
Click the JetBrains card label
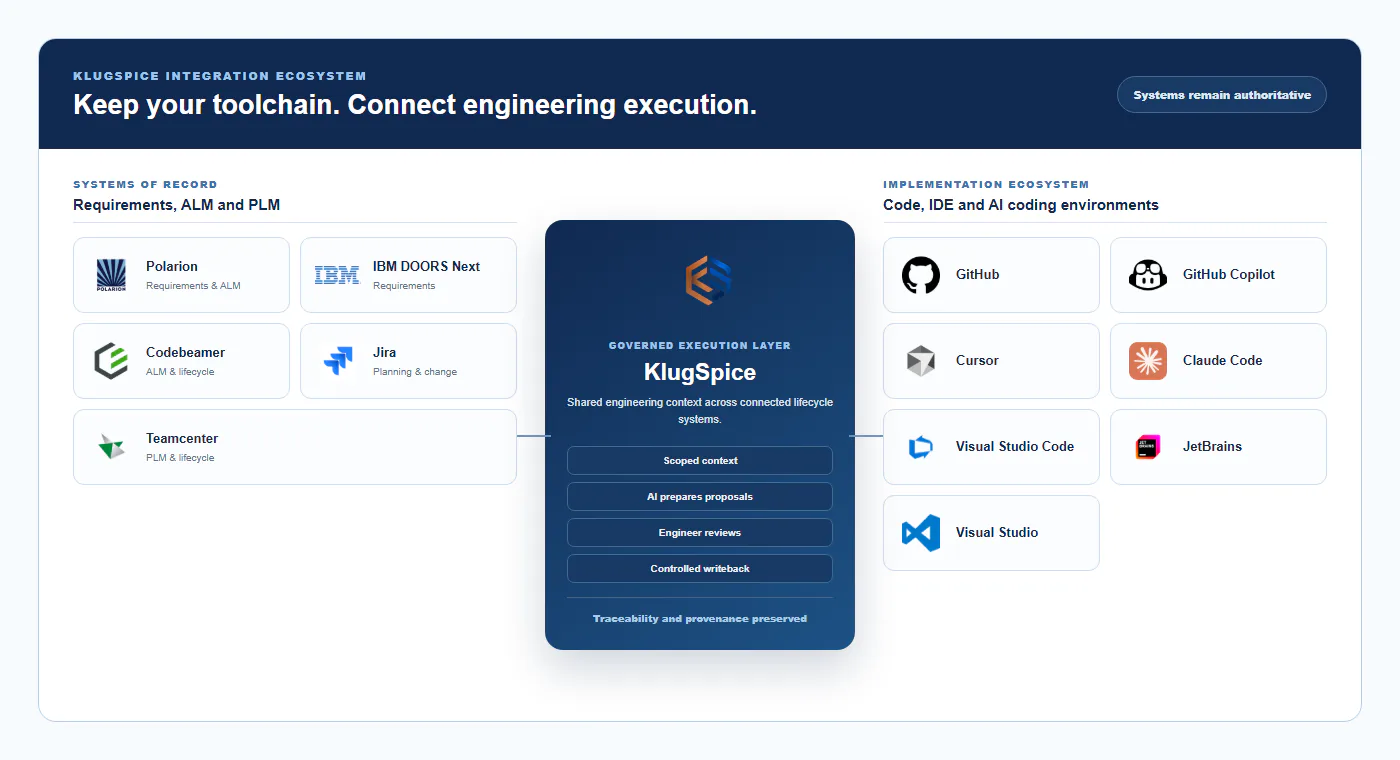click(1212, 447)
